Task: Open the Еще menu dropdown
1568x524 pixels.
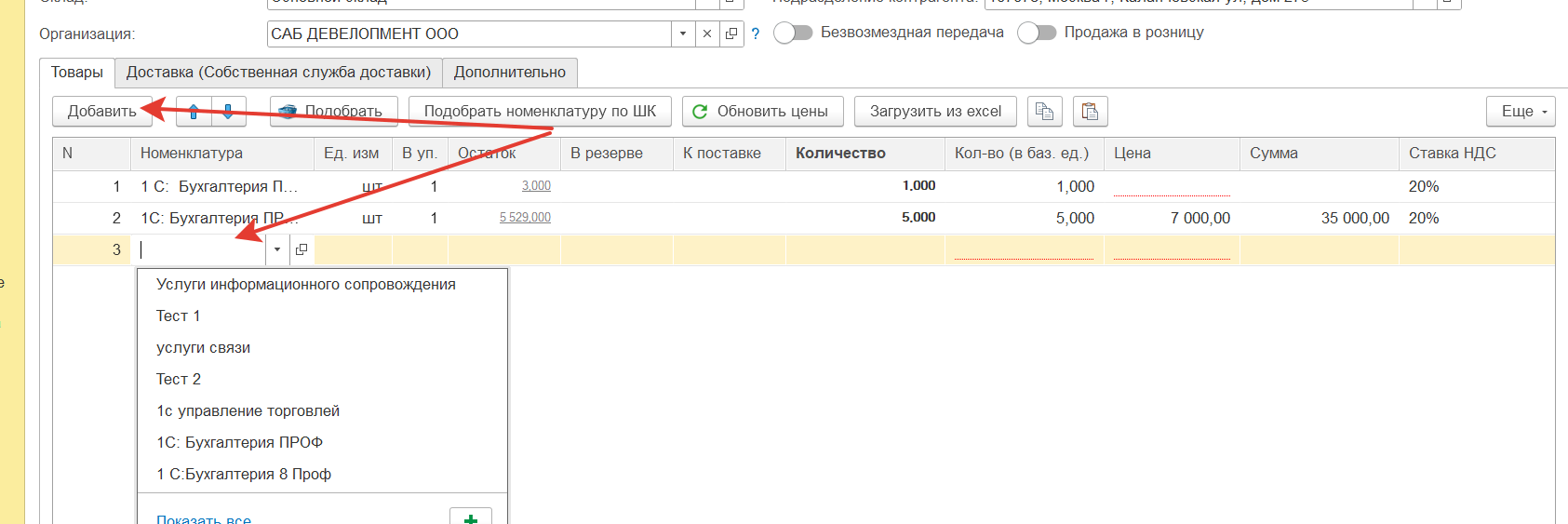Action: (x=1521, y=112)
